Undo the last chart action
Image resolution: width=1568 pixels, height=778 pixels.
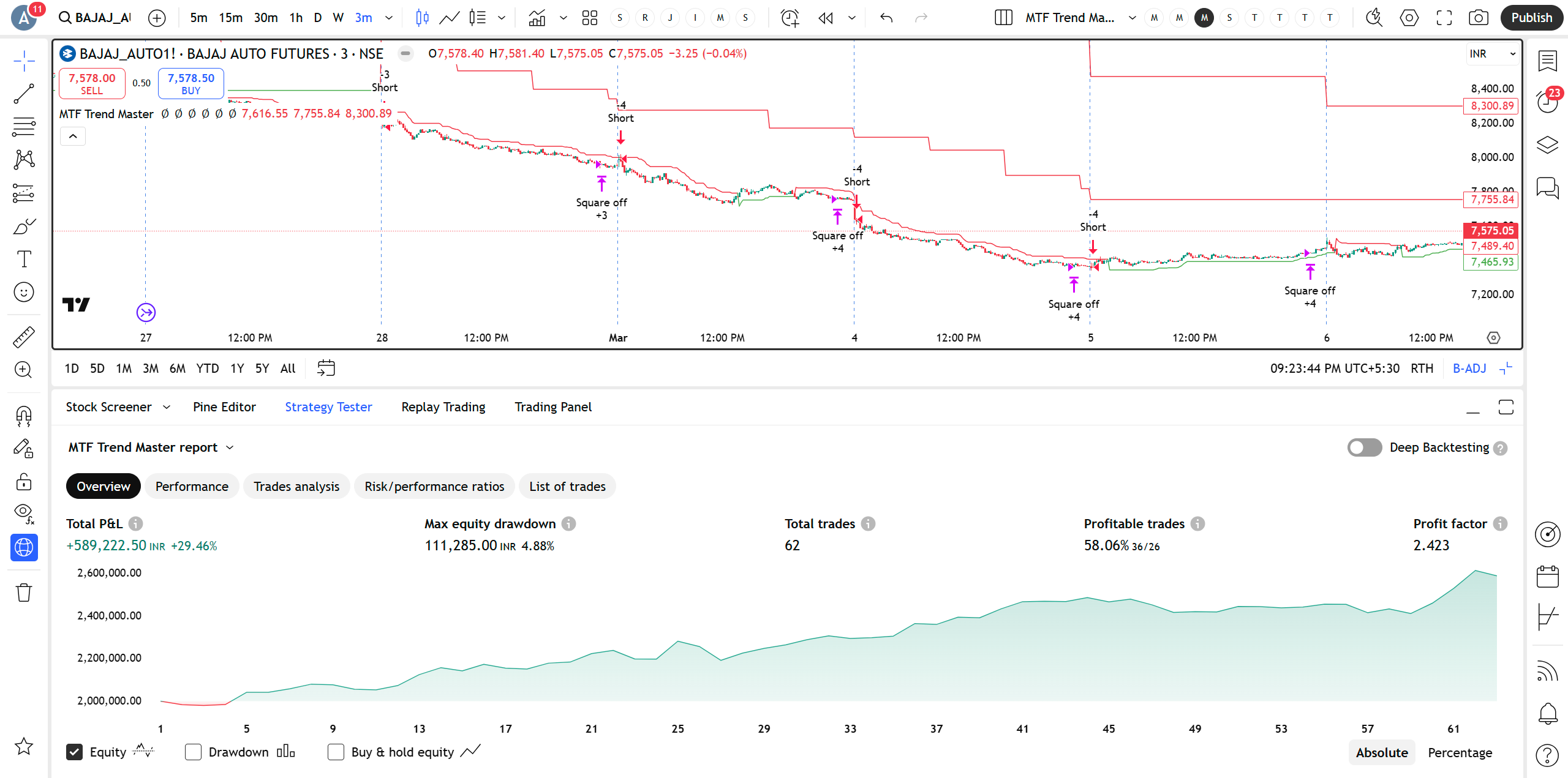[x=886, y=18]
